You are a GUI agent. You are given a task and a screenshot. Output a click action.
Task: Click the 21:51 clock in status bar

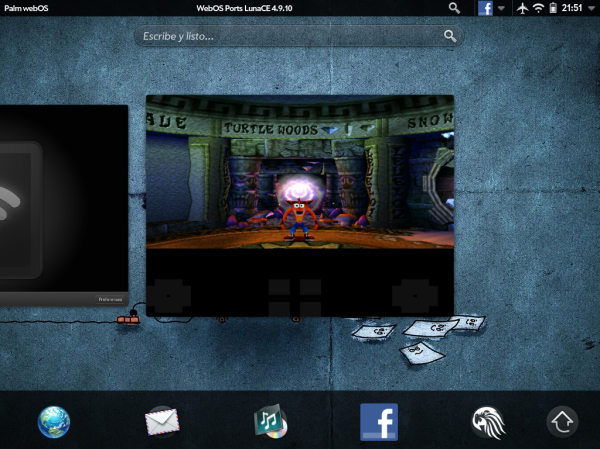coord(572,8)
